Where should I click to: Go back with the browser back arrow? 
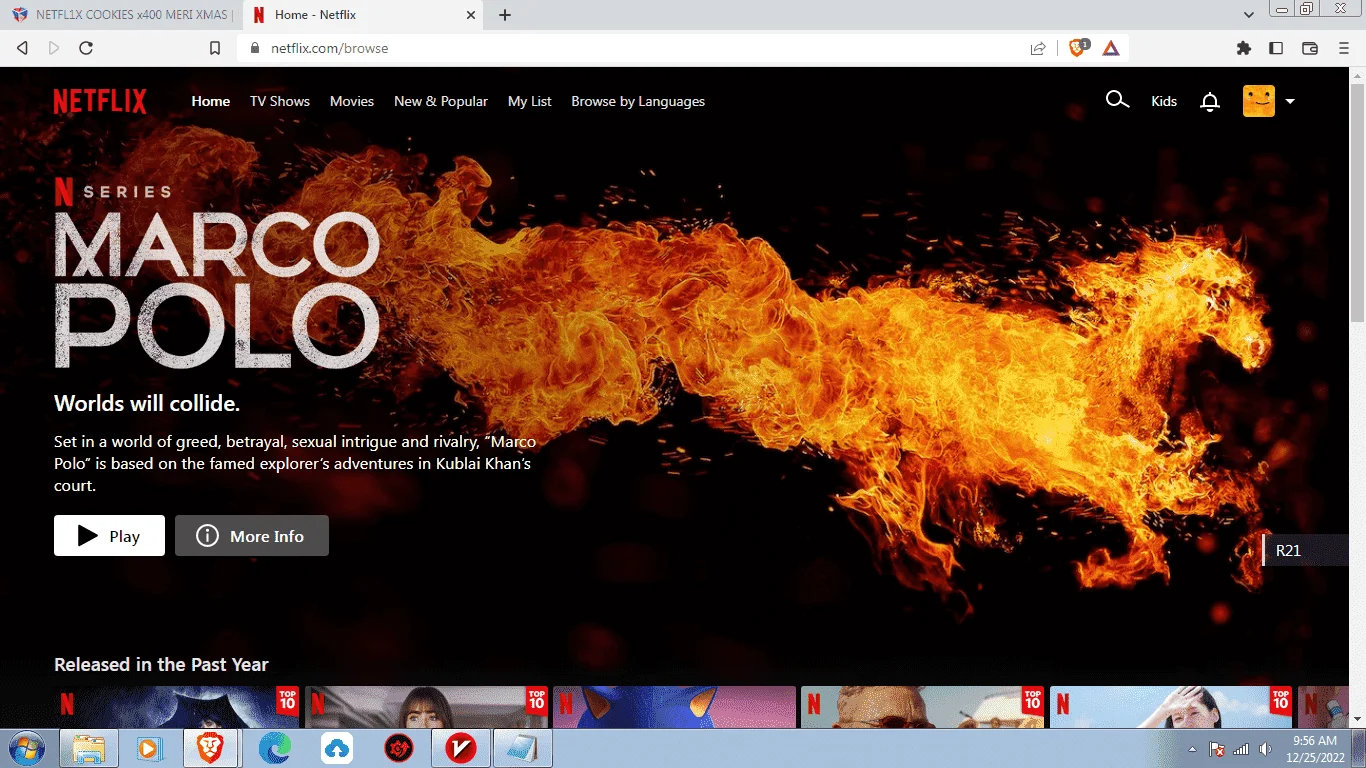coord(23,48)
